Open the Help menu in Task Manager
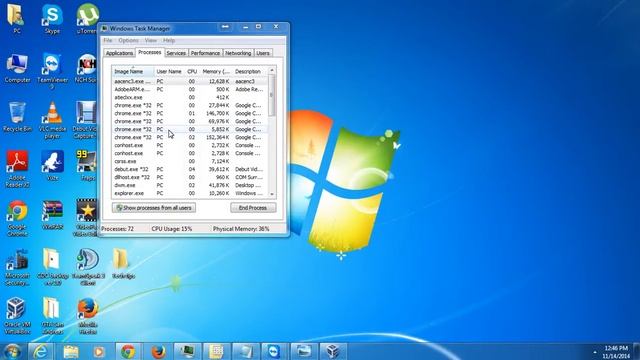The image size is (640, 360). tap(169, 40)
